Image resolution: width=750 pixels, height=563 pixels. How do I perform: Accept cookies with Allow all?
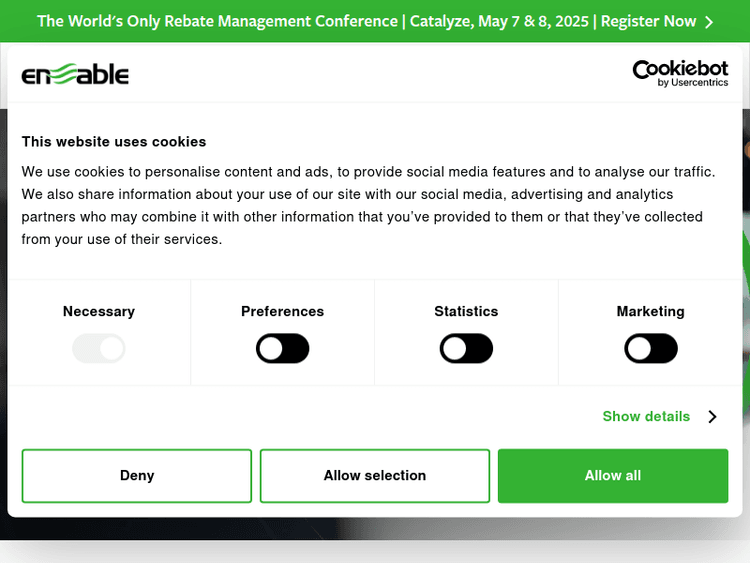pyautogui.click(x=613, y=476)
